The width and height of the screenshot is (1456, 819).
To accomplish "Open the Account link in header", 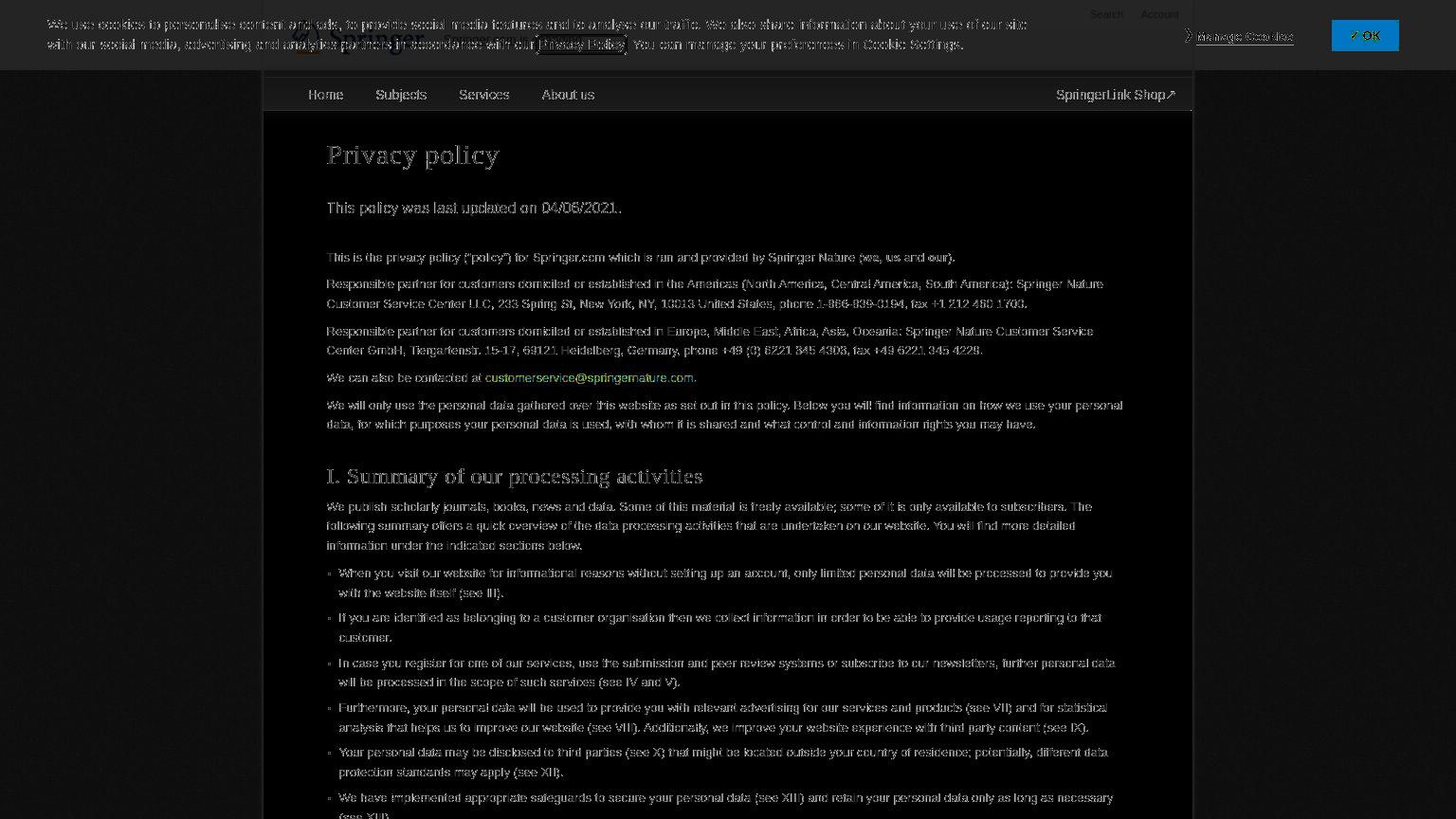I will [1159, 14].
